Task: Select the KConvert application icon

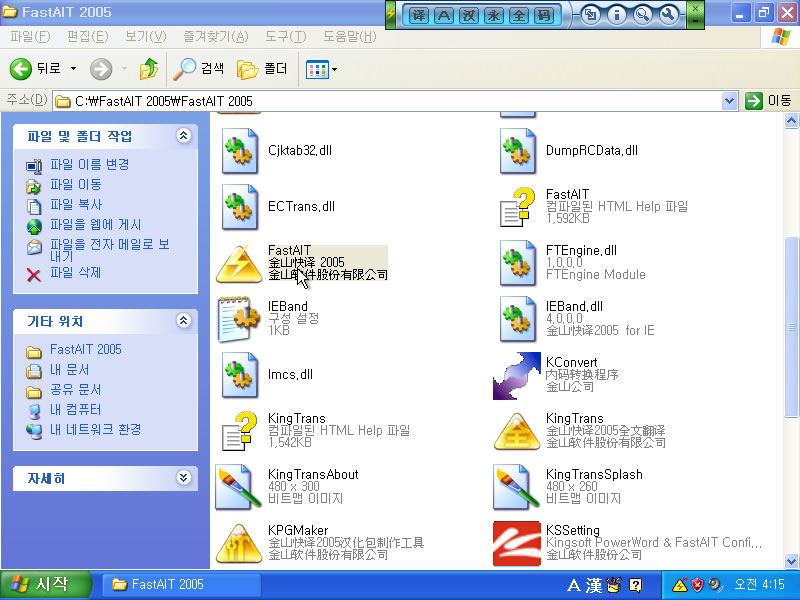Action: (517, 376)
